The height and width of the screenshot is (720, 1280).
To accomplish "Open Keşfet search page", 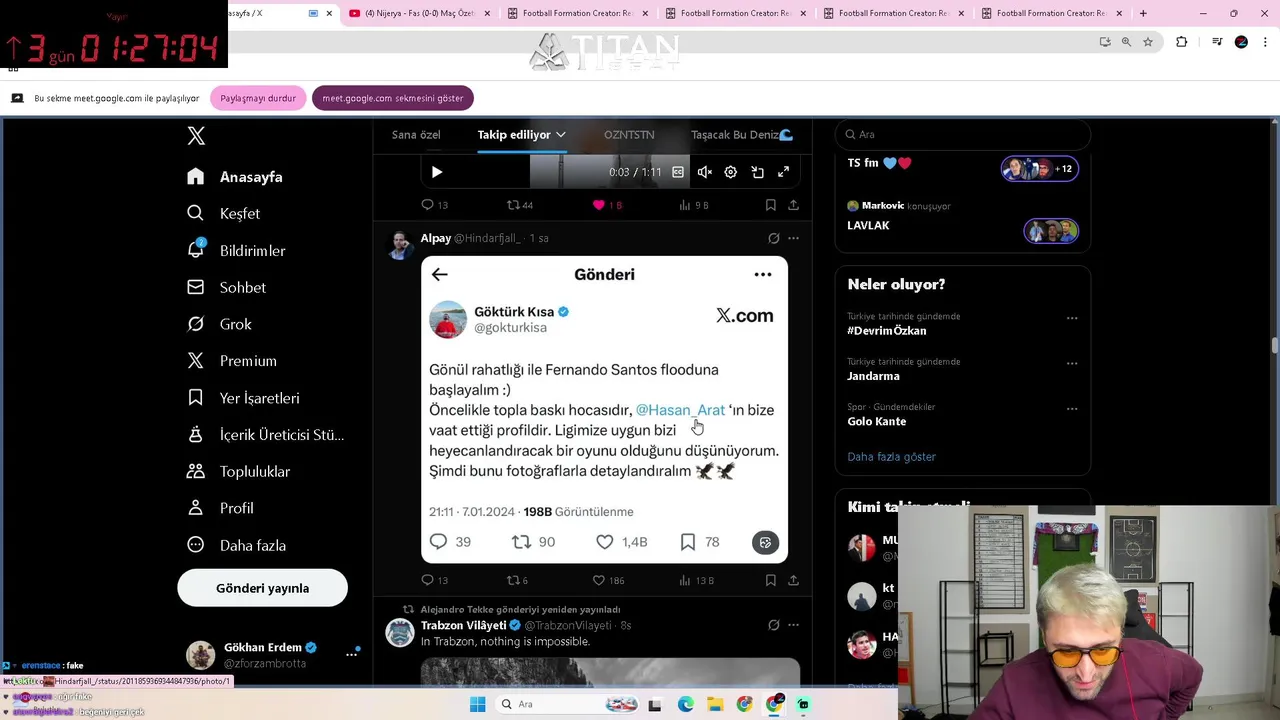I will click(x=224, y=213).
